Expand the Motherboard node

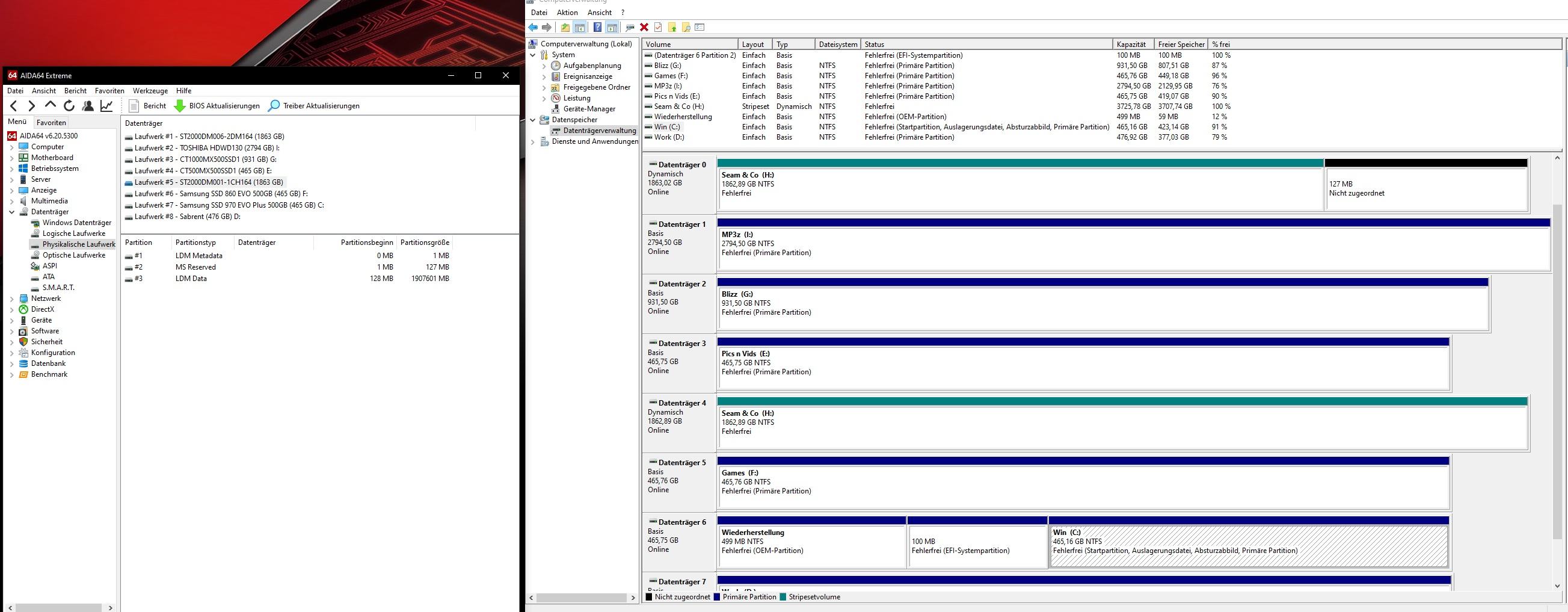click(11, 158)
